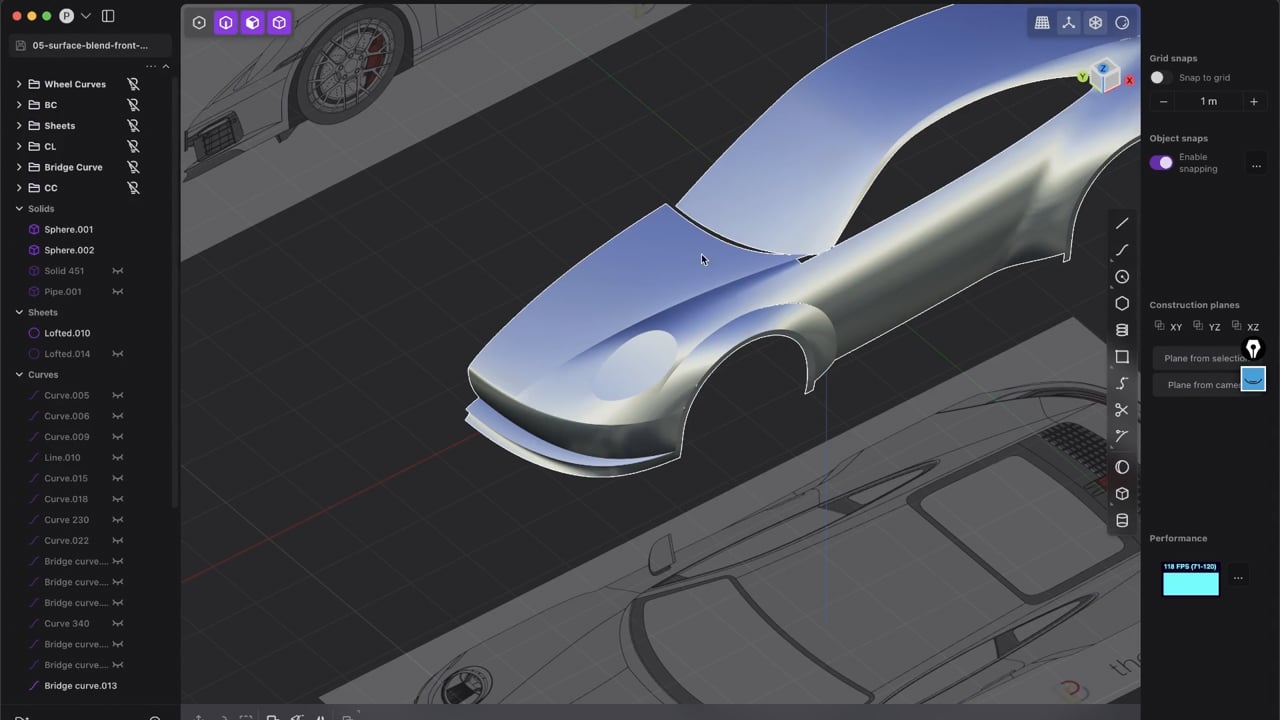Expand the Bridge Curve folder
1280x720 pixels.
(x=19, y=167)
